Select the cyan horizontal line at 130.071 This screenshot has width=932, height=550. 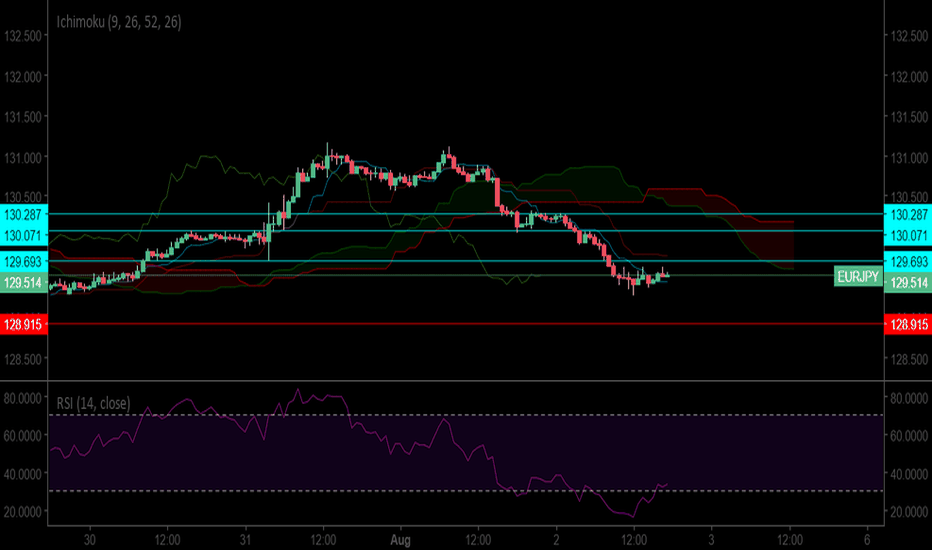coord(466,231)
